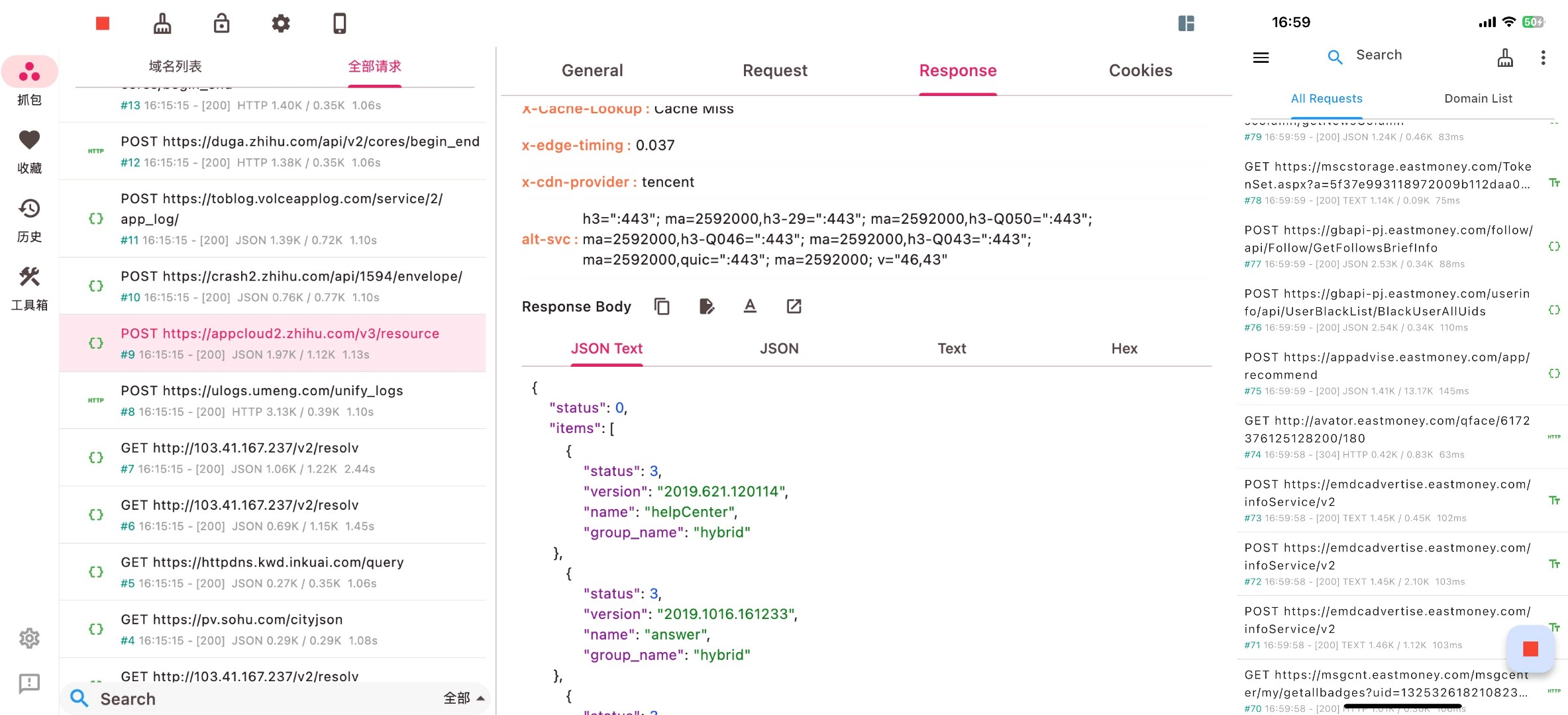Tap the floating red stop button
The height and width of the screenshot is (715, 1568).
1530,649
